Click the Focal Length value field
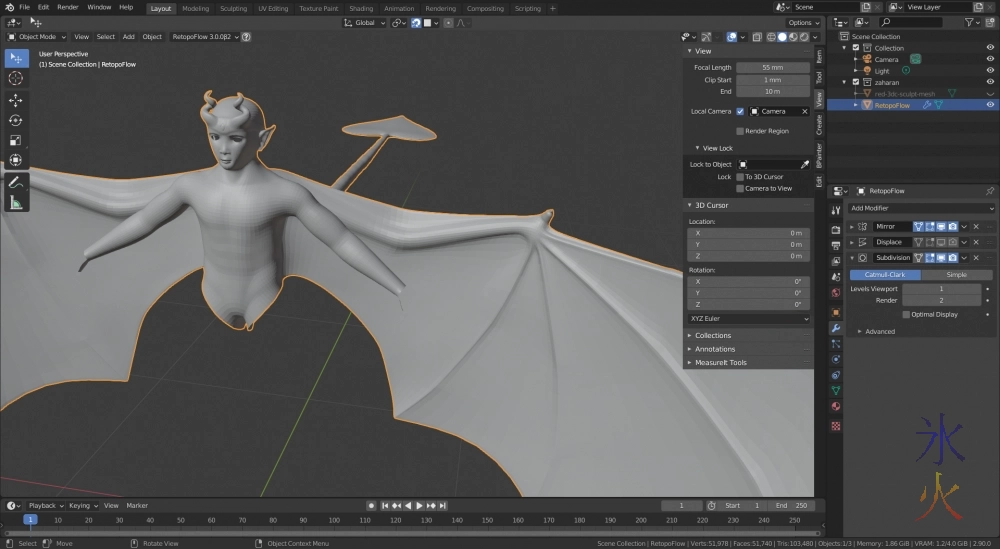The image size is (1000, 549). click(x=772, y=67)
